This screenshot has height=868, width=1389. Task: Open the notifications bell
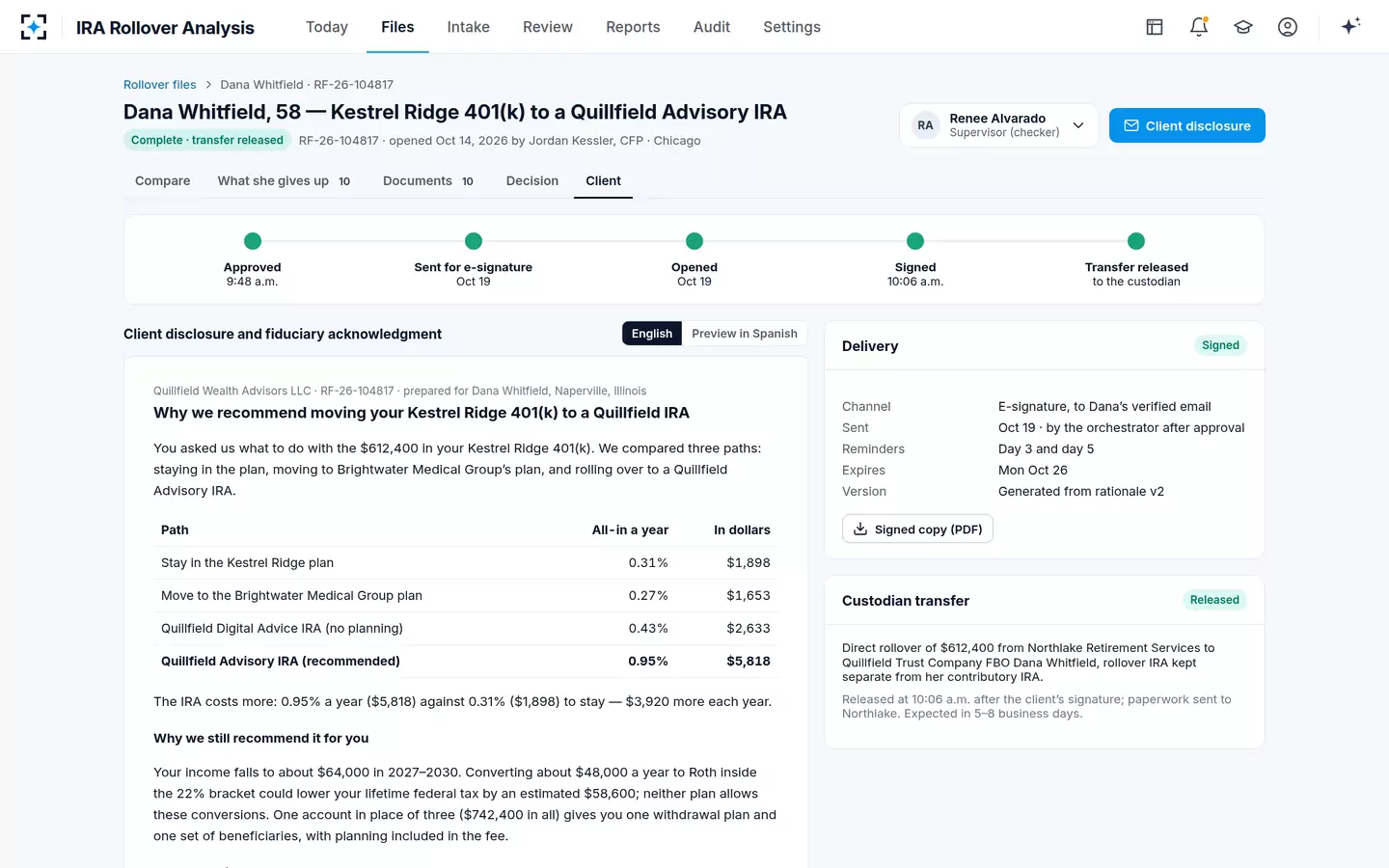pos(1199,27)
